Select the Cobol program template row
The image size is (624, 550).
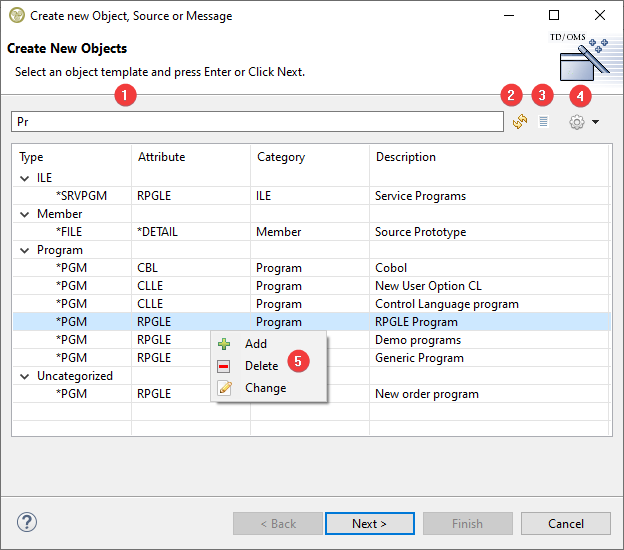click(x=390, y=268)
